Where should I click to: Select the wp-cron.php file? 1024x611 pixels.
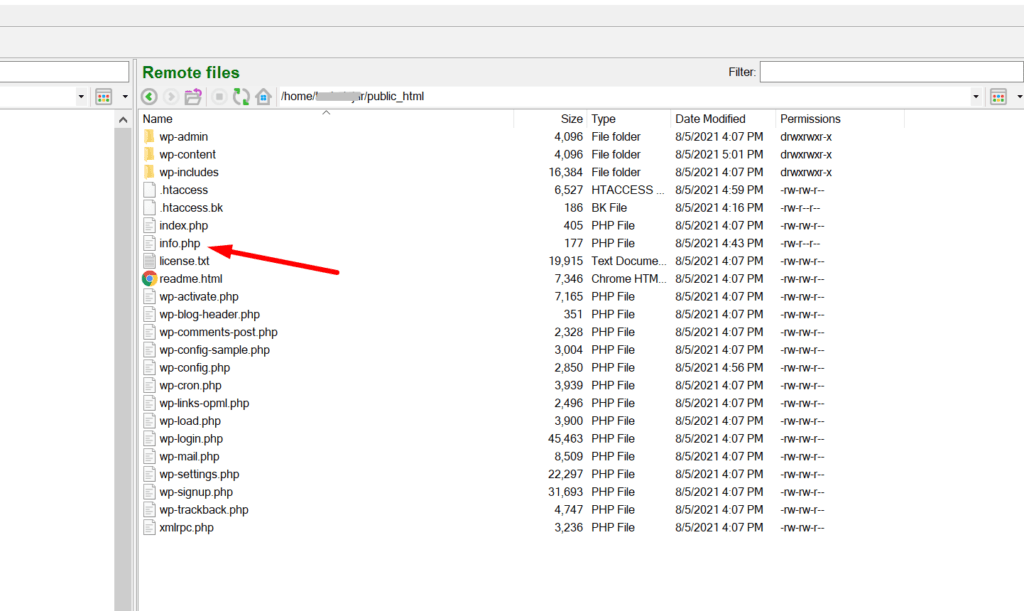click(x=190, y=385)
